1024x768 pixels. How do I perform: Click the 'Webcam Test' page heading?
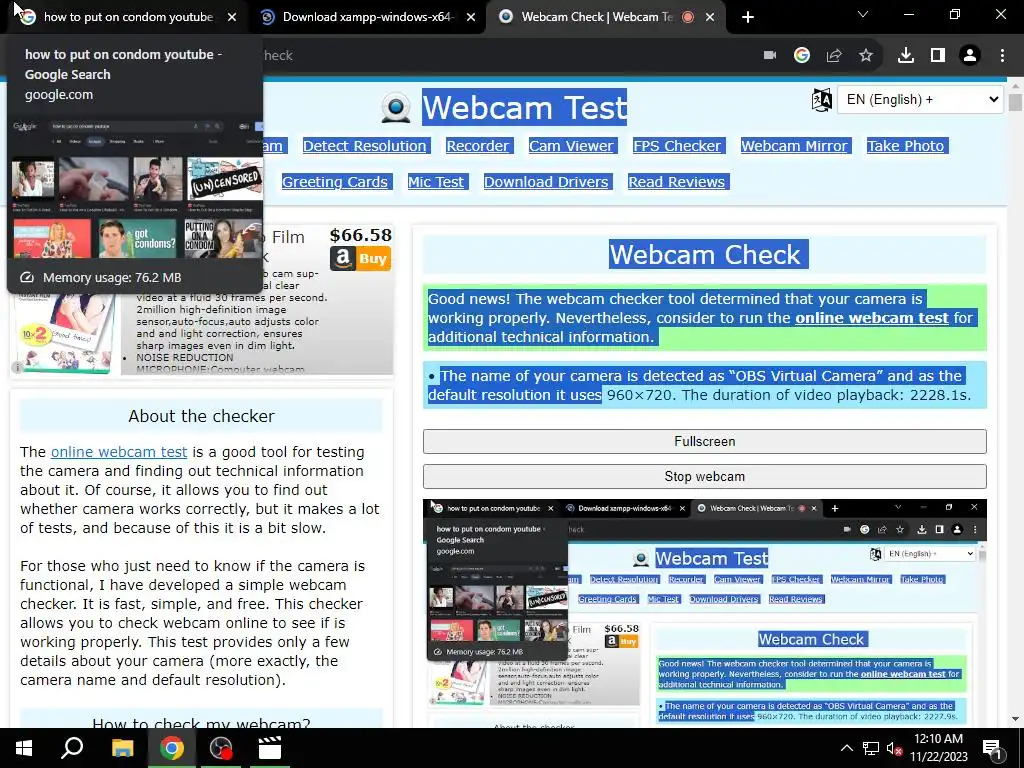(x=524, y=107)
